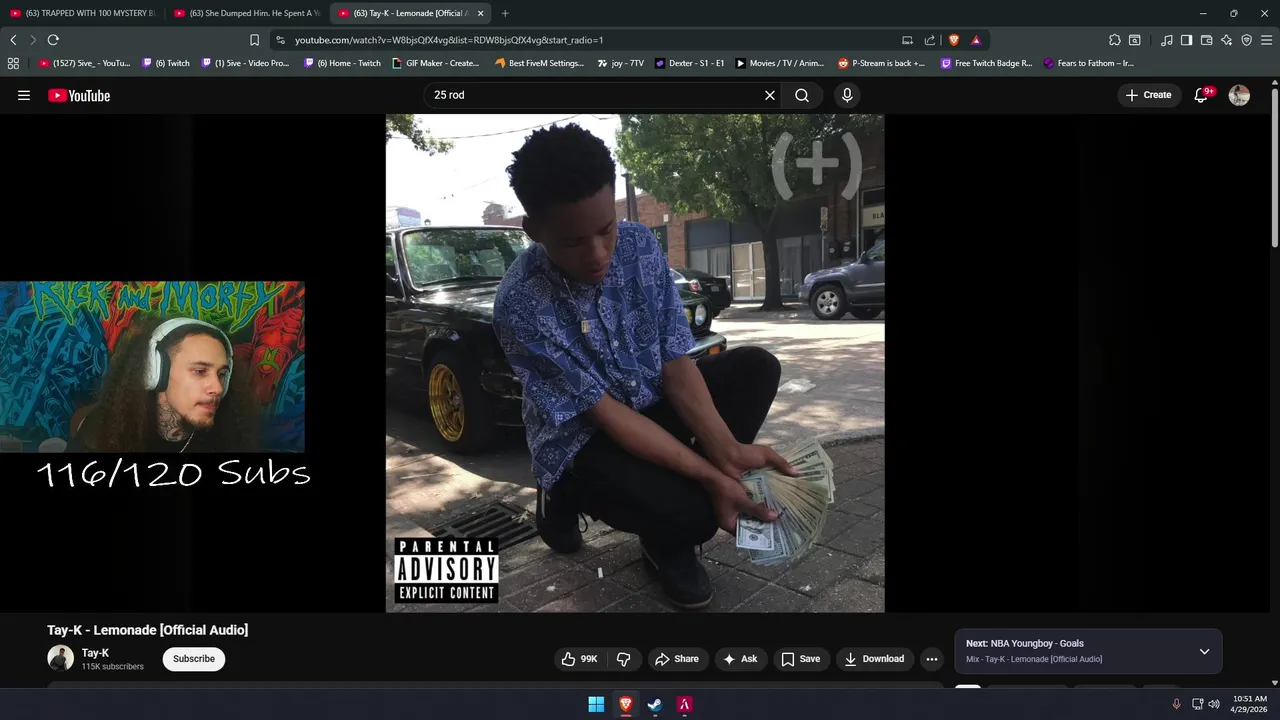Open the (1527) 5ive_ YouTube bookmark

tap(85, 63)
